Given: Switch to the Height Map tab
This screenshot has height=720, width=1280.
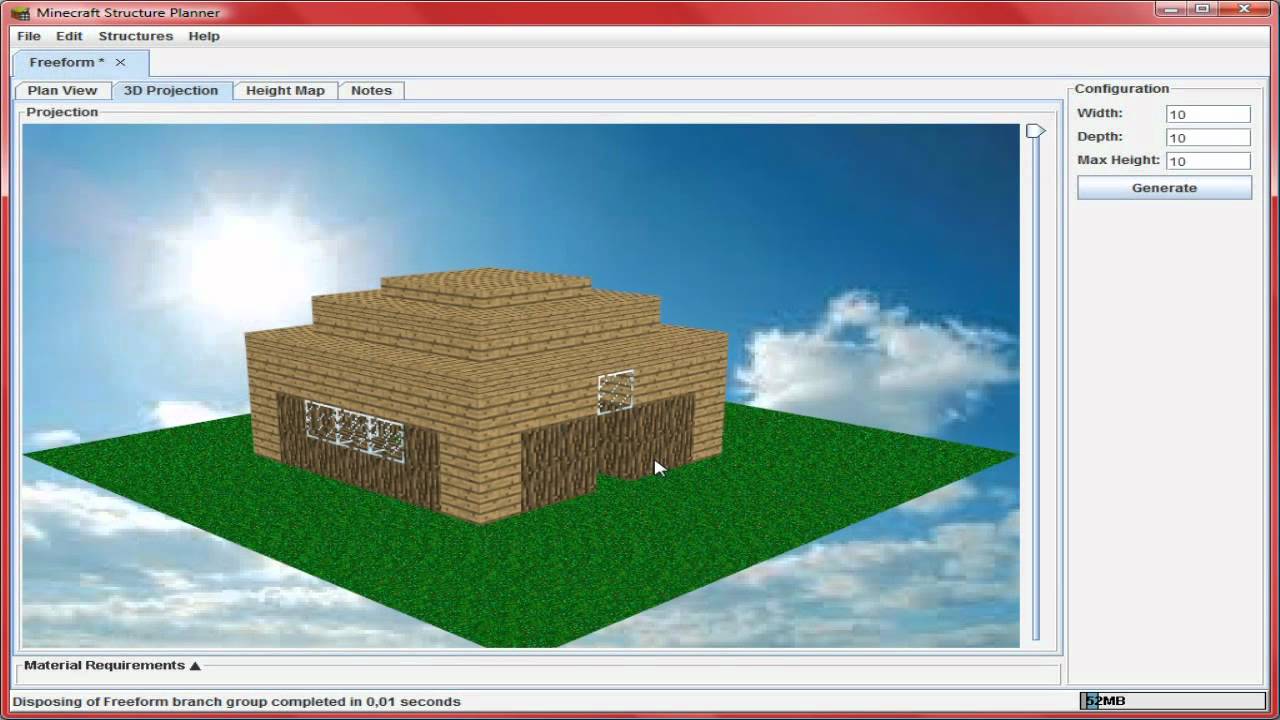Looking at the screenshot, I should point(285,90).
